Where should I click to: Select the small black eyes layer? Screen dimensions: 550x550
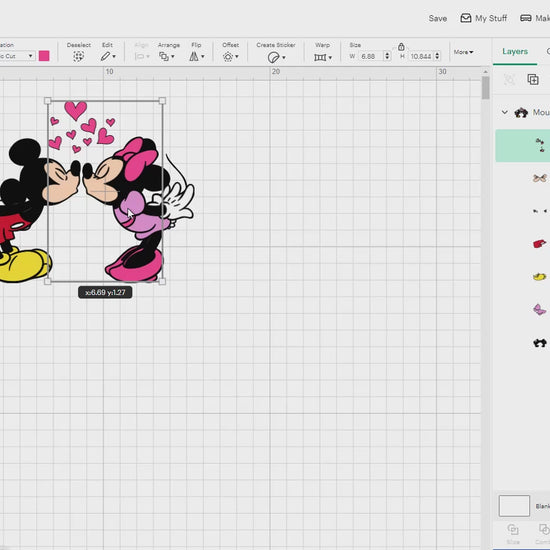(540, 211)
